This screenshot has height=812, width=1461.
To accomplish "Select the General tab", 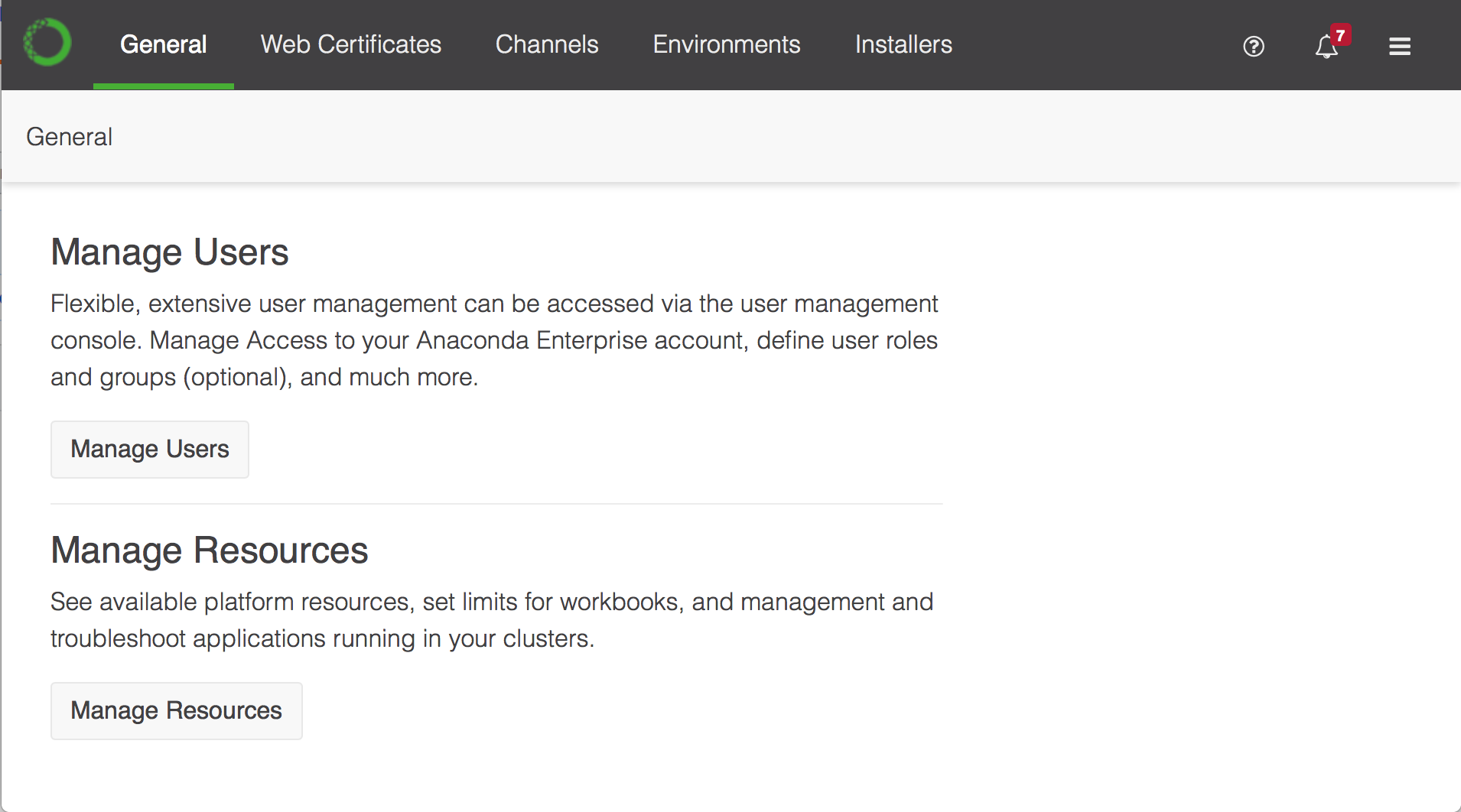I will click(164, 44).
